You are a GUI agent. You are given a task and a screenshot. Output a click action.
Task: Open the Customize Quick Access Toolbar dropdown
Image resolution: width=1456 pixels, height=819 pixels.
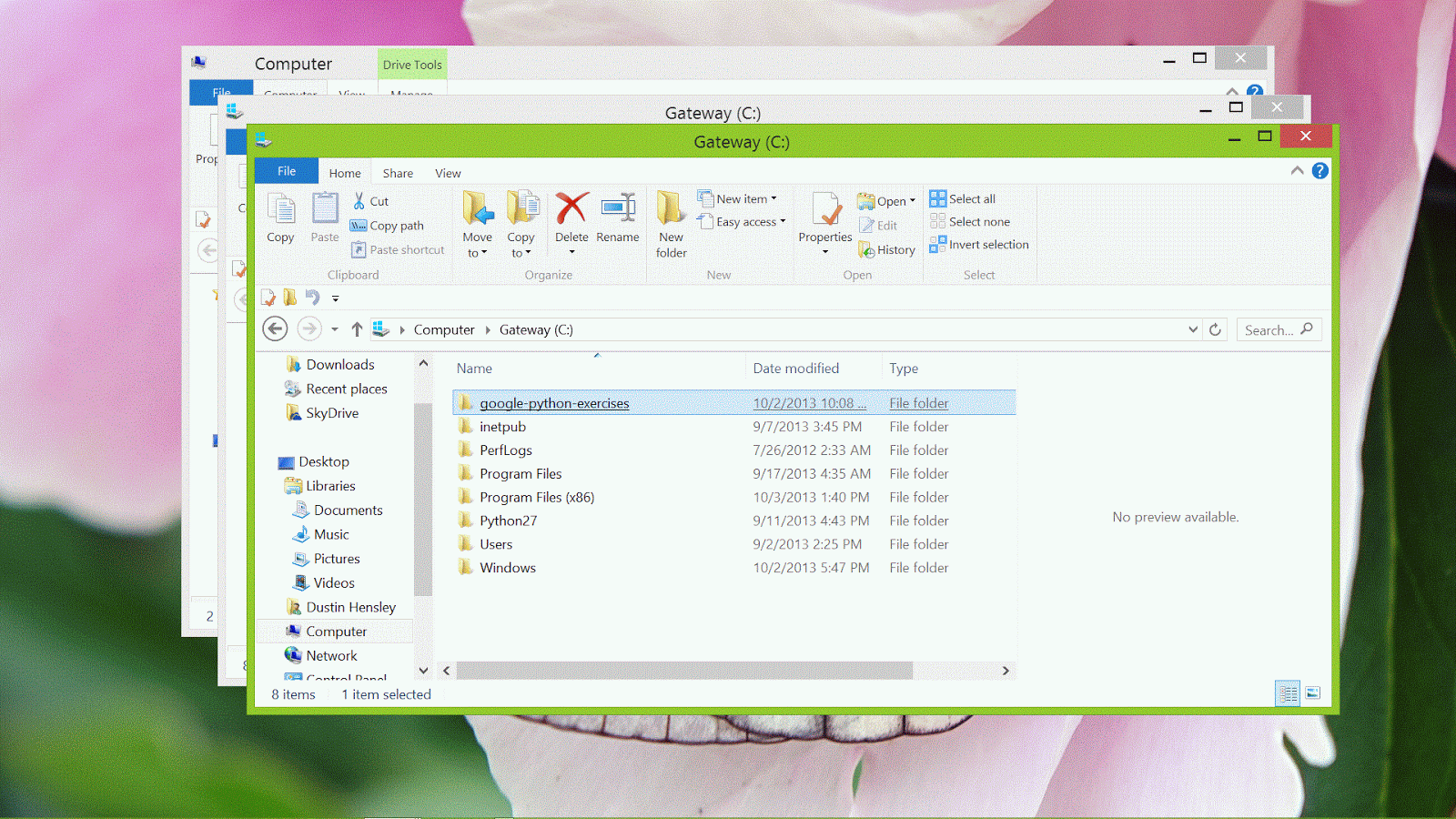(335, 298)
